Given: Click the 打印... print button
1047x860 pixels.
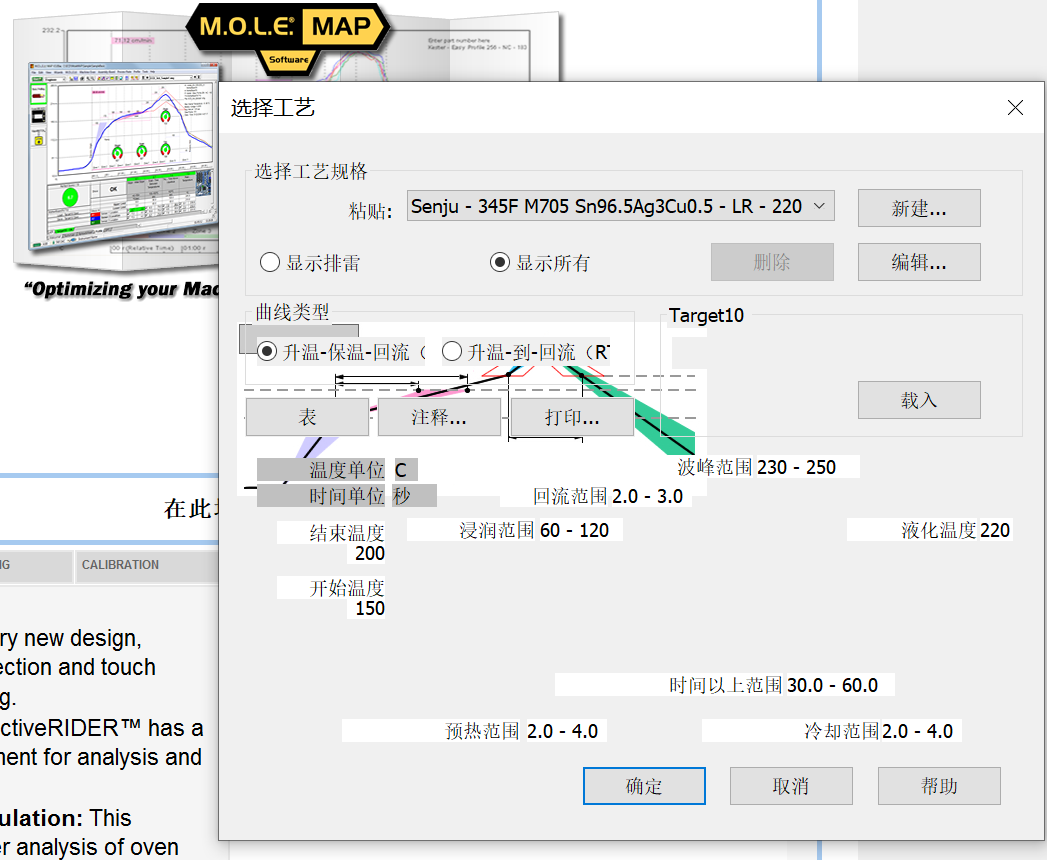Looking at the screenshot, I should pos(572,417).
